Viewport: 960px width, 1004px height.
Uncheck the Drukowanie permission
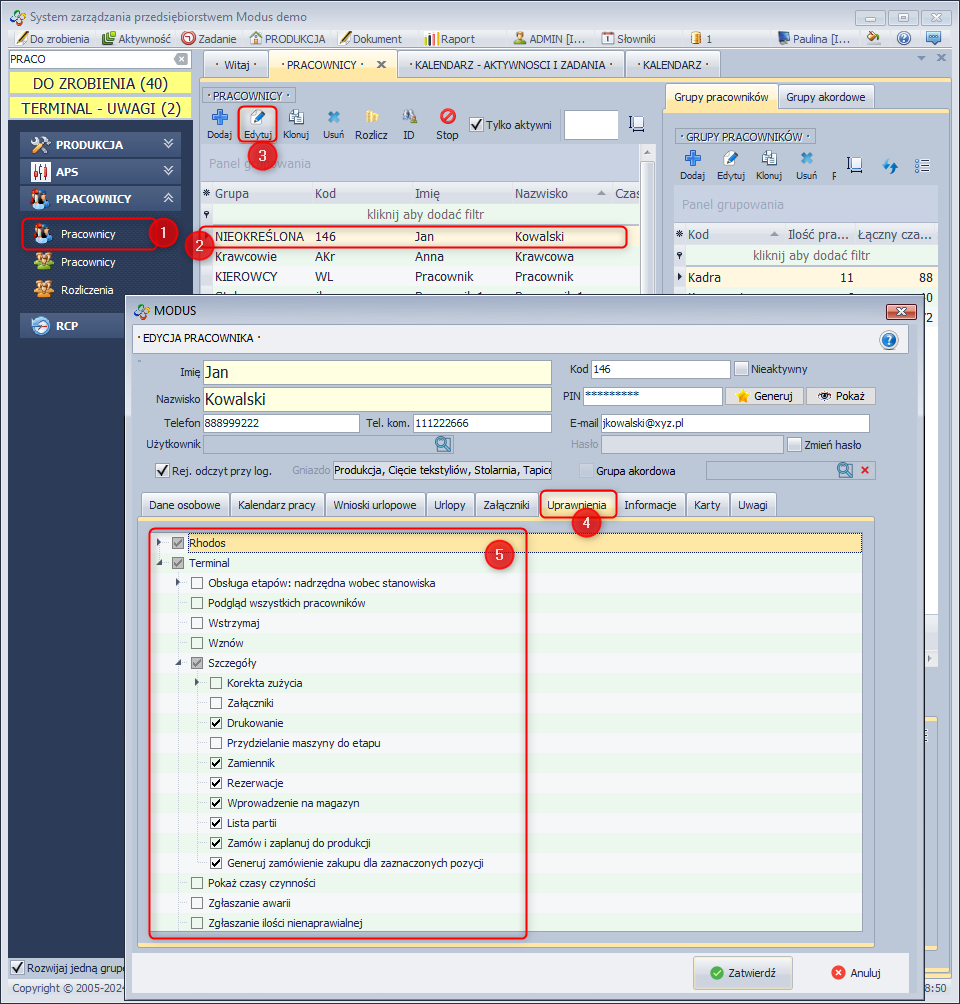tap(217, 723)
